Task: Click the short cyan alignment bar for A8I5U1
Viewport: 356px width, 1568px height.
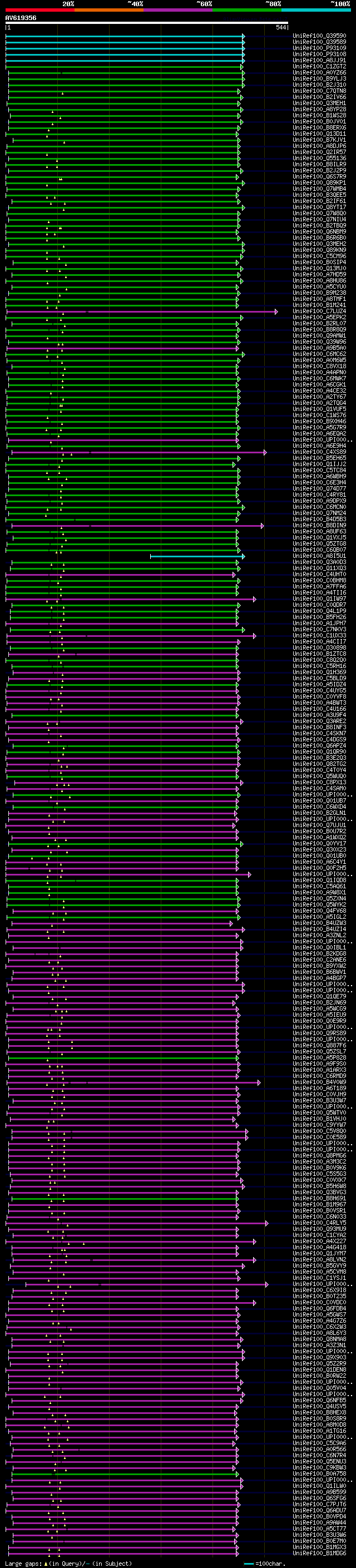Action: 197,556
